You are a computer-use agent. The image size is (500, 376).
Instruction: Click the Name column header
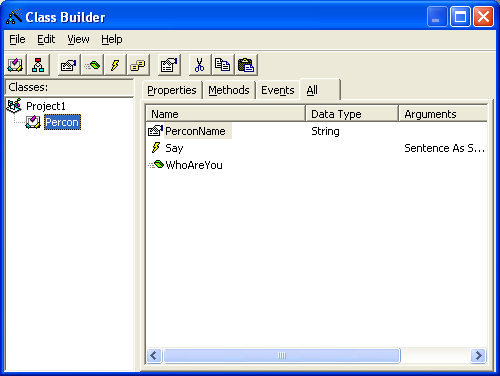click(x=226, y=114)
